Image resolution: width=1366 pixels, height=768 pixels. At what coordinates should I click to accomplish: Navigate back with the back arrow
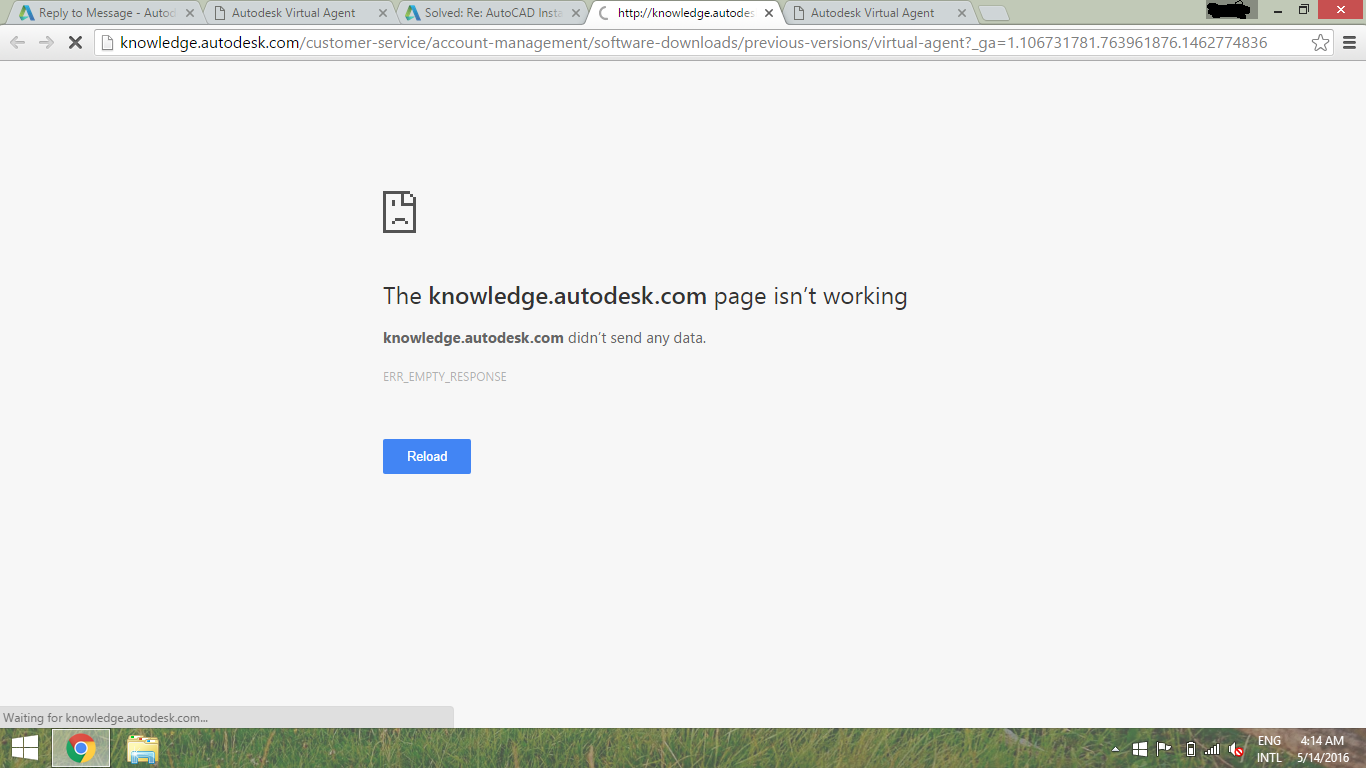(x=17, y=45)
